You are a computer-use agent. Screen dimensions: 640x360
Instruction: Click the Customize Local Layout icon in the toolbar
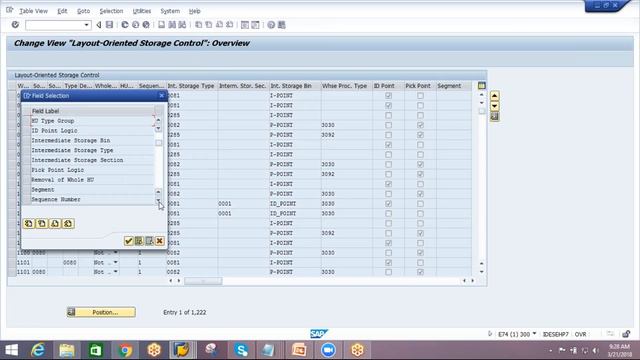pyautogui.click(x=282, y=25)
